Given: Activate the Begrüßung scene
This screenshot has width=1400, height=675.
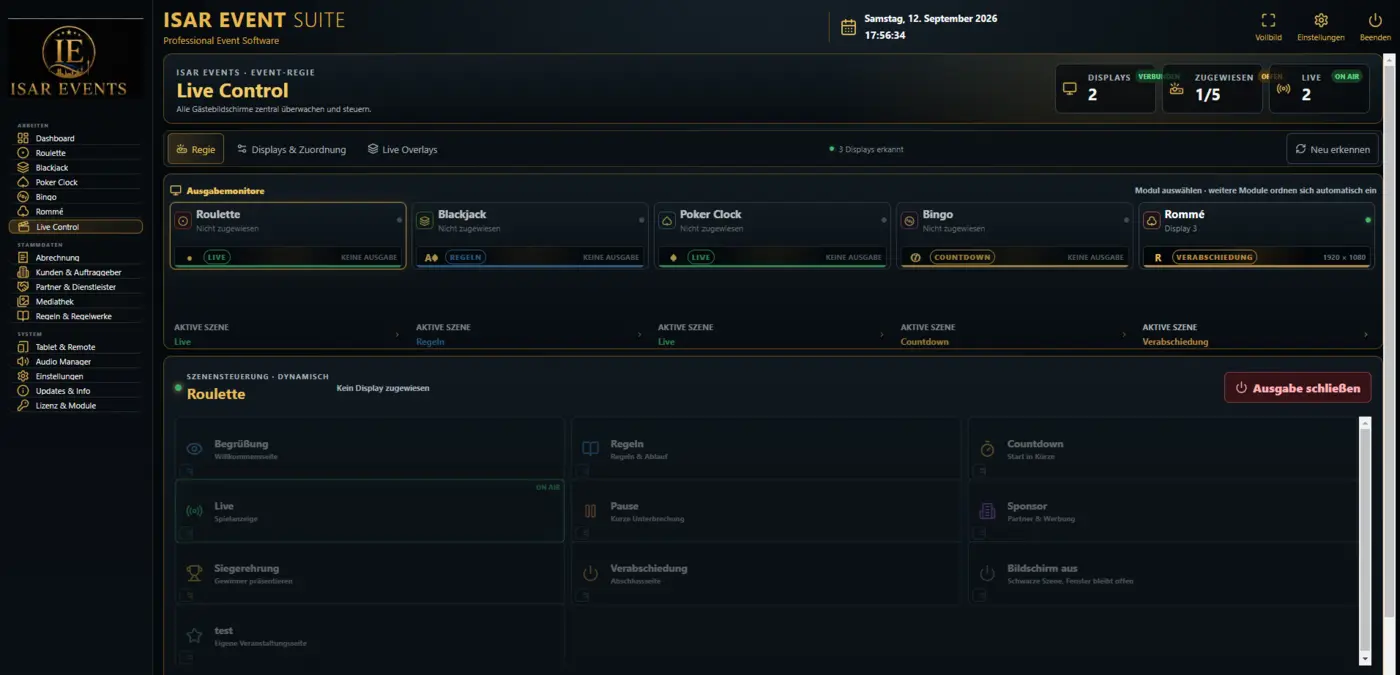Looking at the screenshot, I should pyautogui.click(x=370, y=449).
